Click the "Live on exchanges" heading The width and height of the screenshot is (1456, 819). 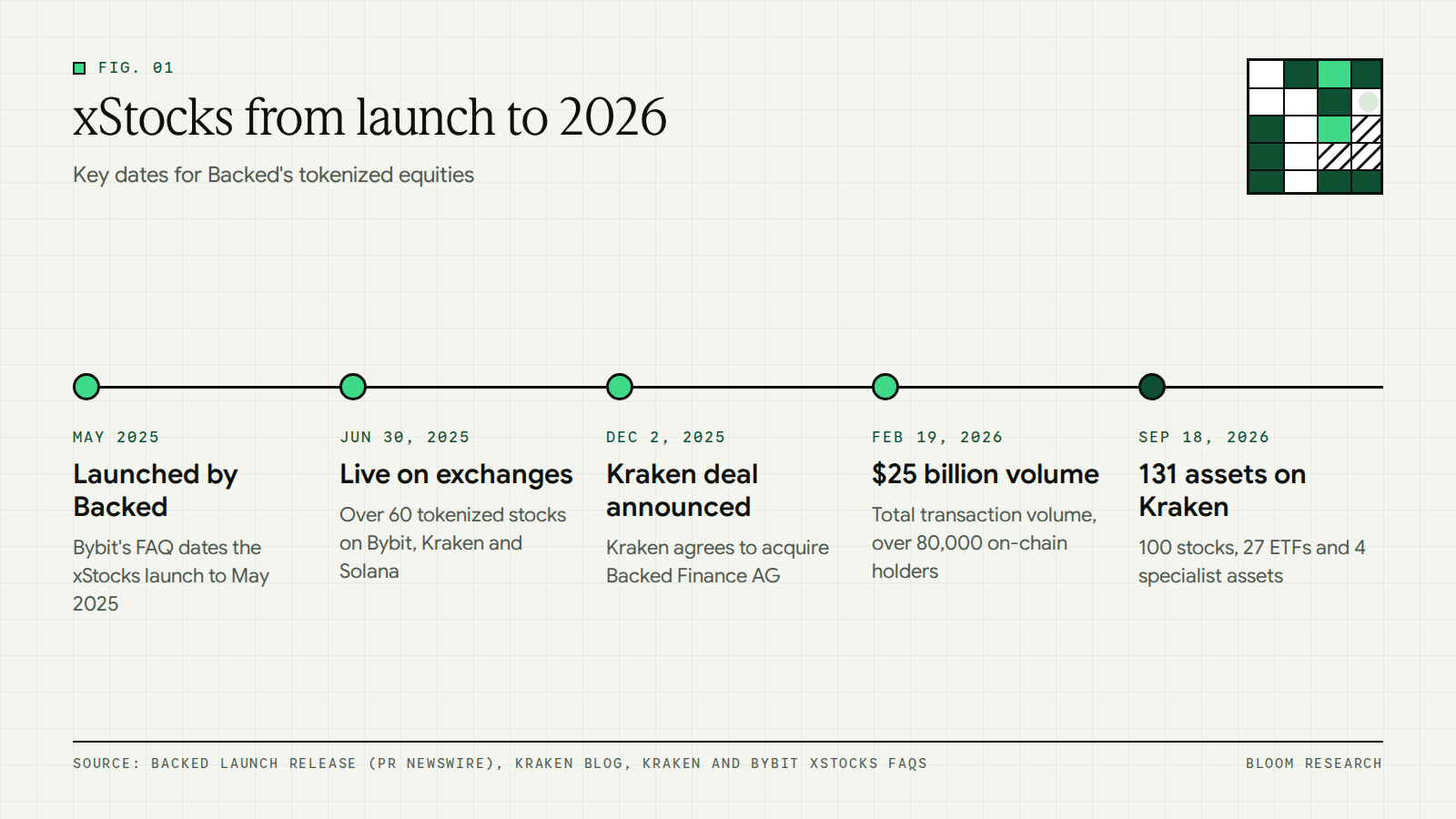point(456,475)
